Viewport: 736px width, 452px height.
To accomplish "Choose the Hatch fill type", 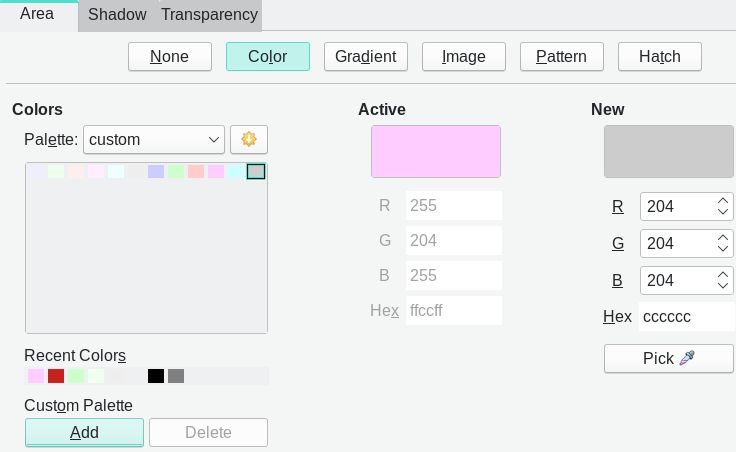I will 659,57.
